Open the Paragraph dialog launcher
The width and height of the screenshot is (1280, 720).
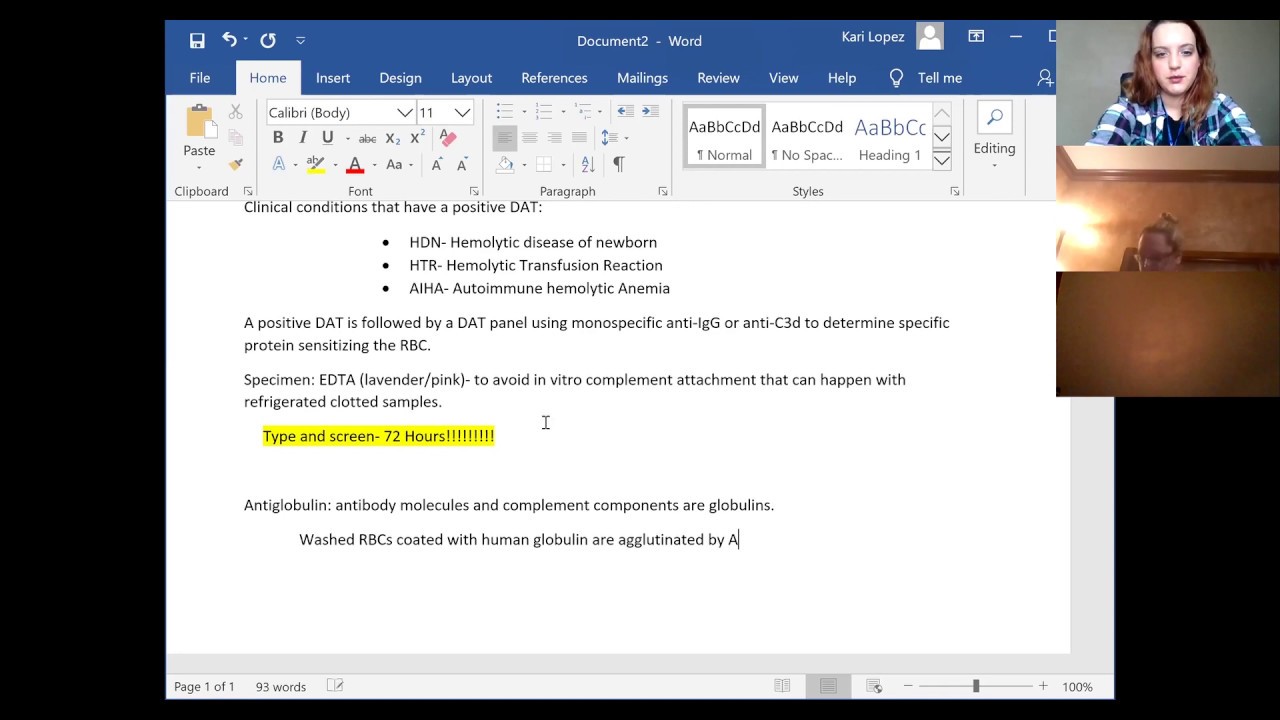[x=663, y=191]
